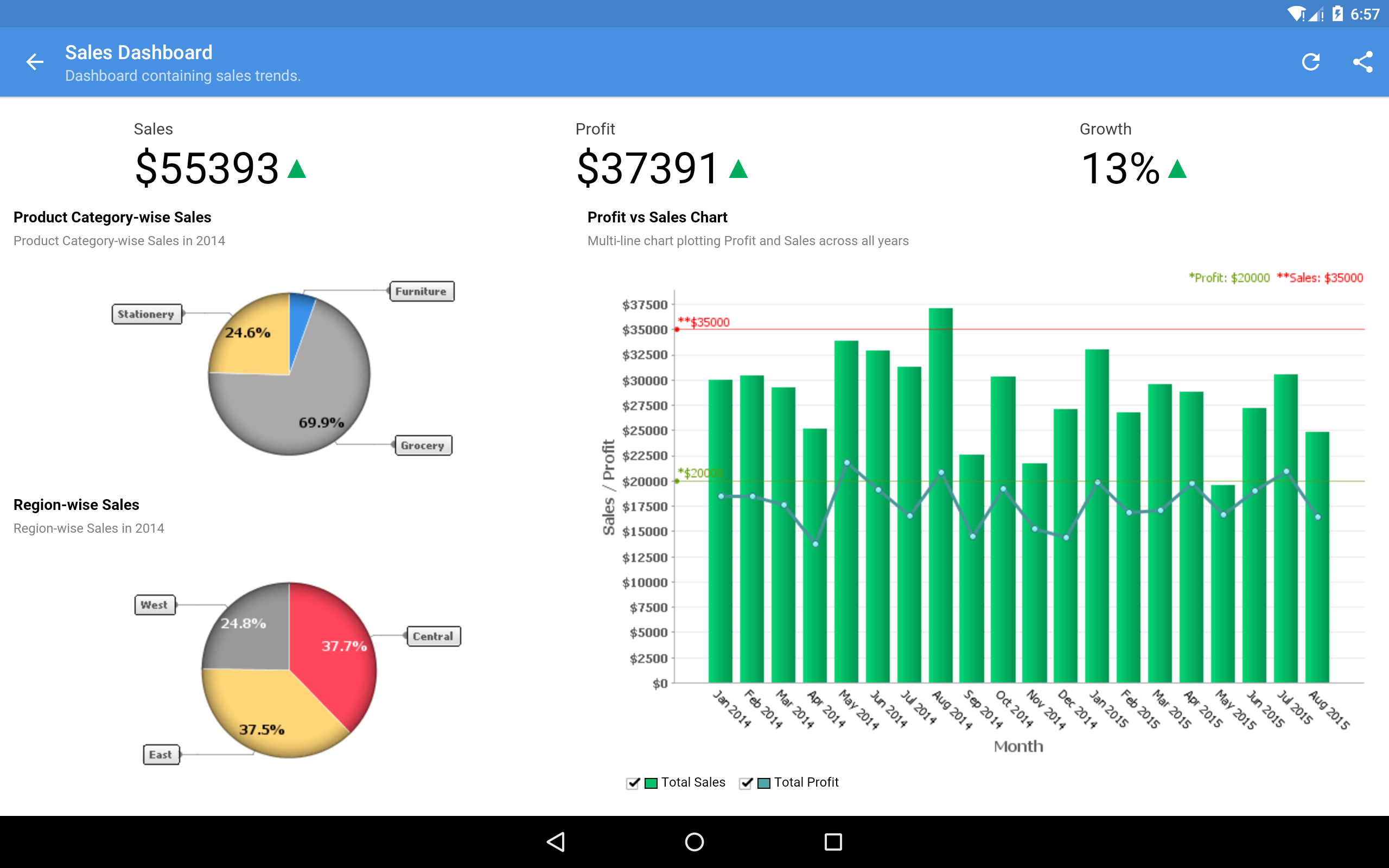
Task: Click the battery icon in status bar
Action: pyautogui.click(x=1340, y=12)
